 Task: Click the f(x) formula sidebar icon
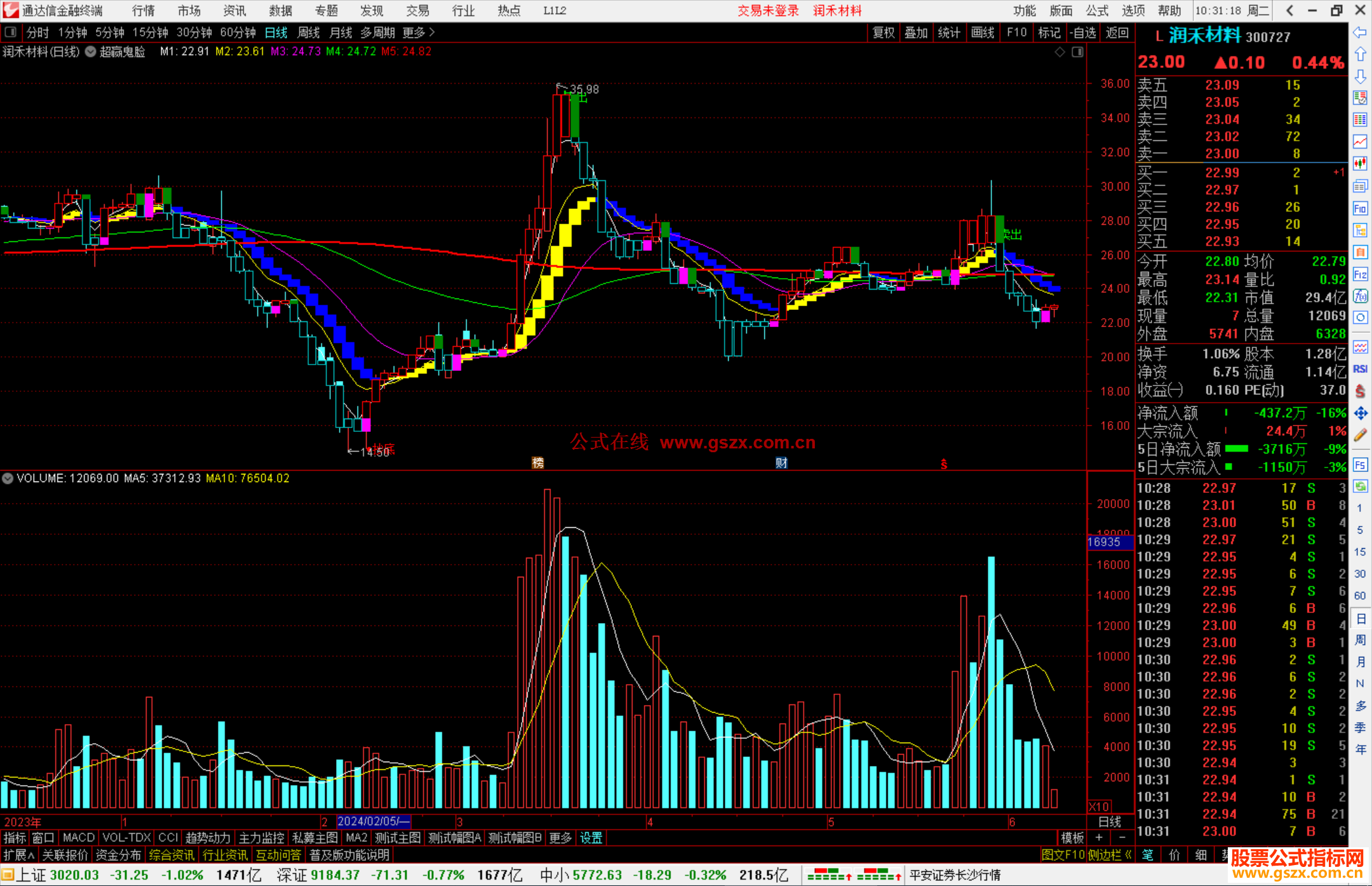click(1360, 296)
